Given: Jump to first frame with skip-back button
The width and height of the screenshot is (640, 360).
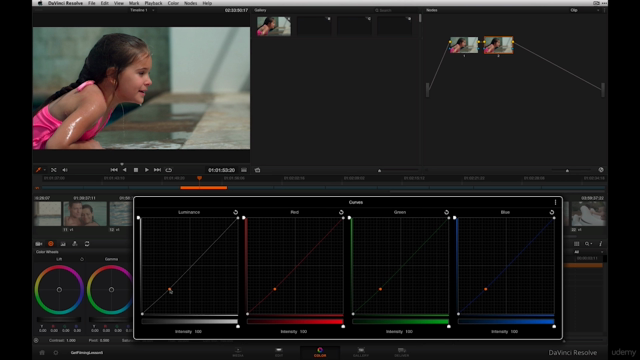Looking at the screenshot, I should coord(114,170).
